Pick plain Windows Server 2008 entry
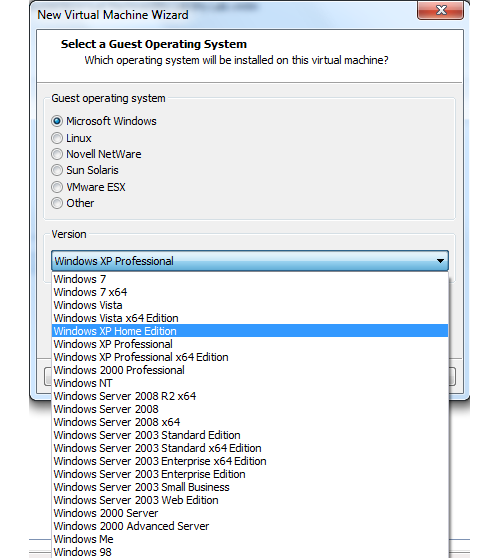The width and height of the screenshot is (500, 558). coord(250,409)
